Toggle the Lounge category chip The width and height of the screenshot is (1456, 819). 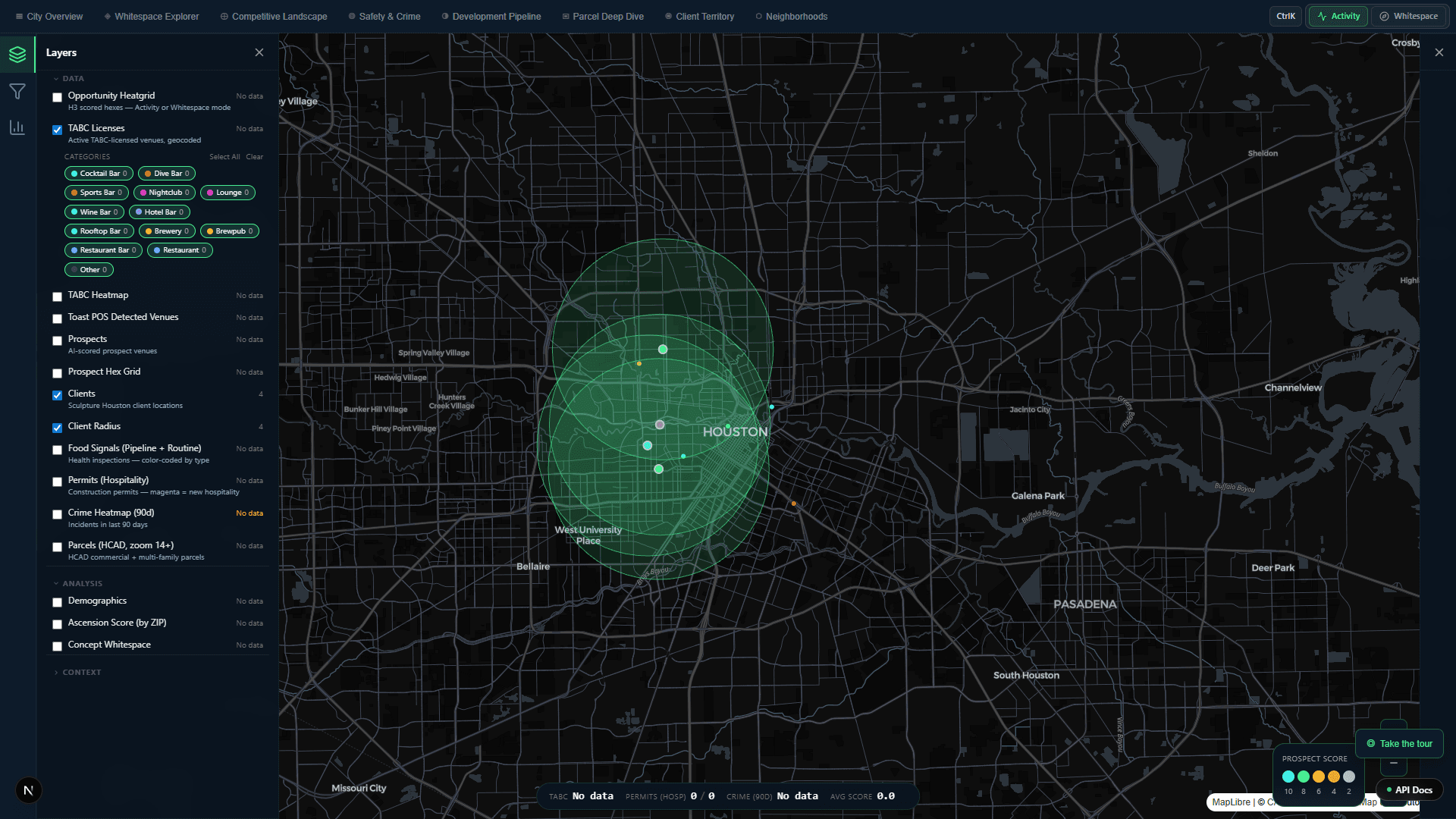click(x=227, y=193)
